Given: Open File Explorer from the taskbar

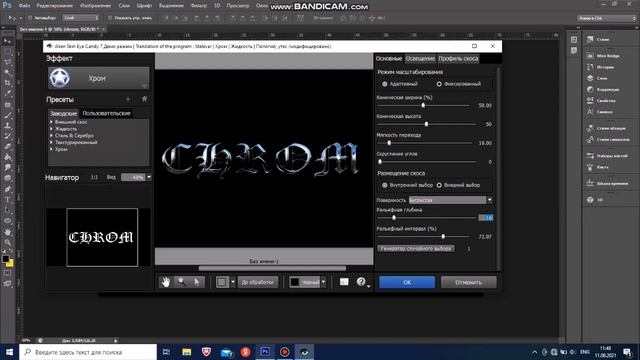Looking at the screenshot, I should coord(187,351).
